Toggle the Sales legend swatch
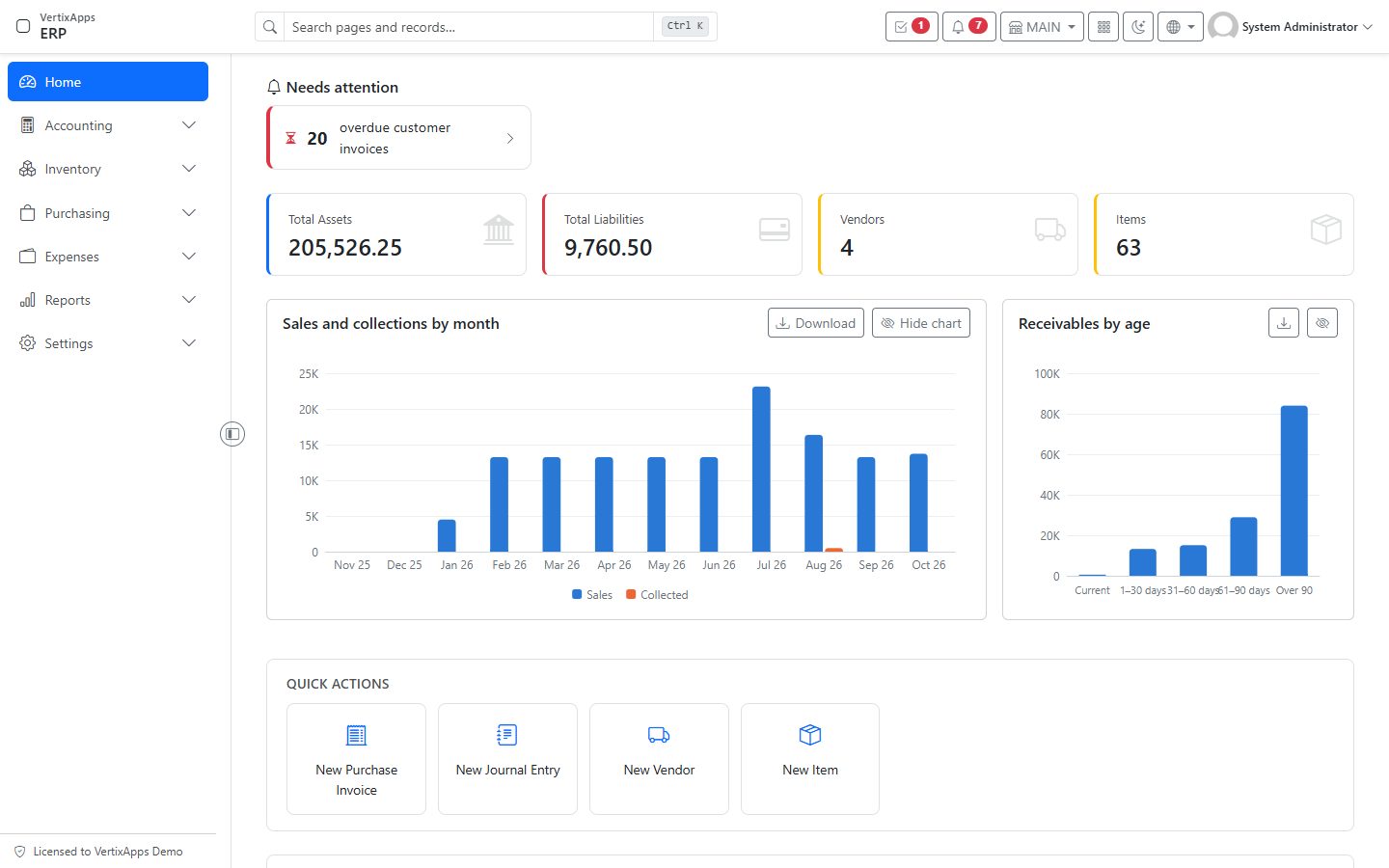This screenshot has width=1389, height=868. 577,595
